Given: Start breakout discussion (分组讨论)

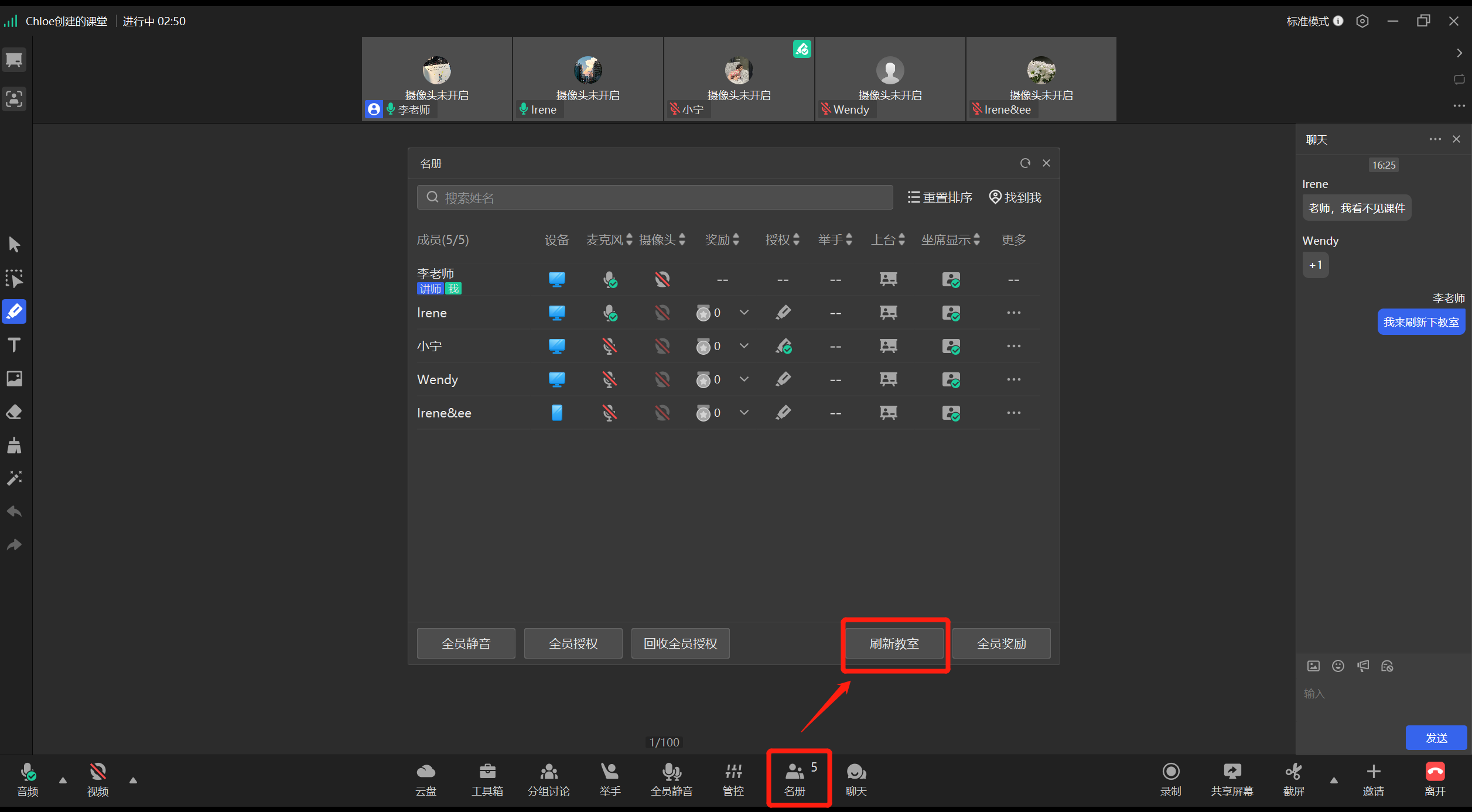Looking at the screenshot, I should coord(548,779).
